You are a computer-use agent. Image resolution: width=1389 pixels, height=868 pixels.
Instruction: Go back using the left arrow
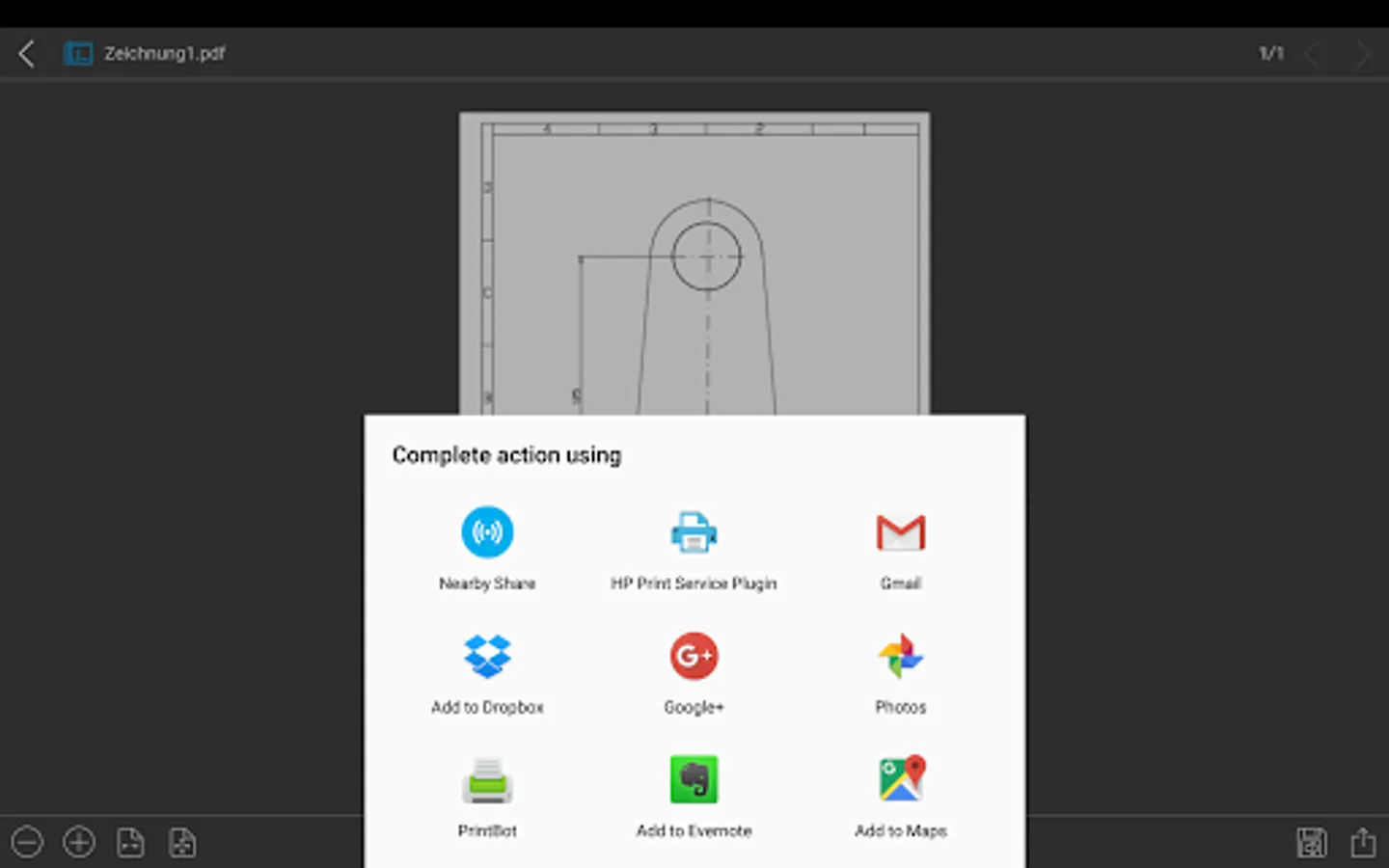pyautogui.click(x=27, y=54)
